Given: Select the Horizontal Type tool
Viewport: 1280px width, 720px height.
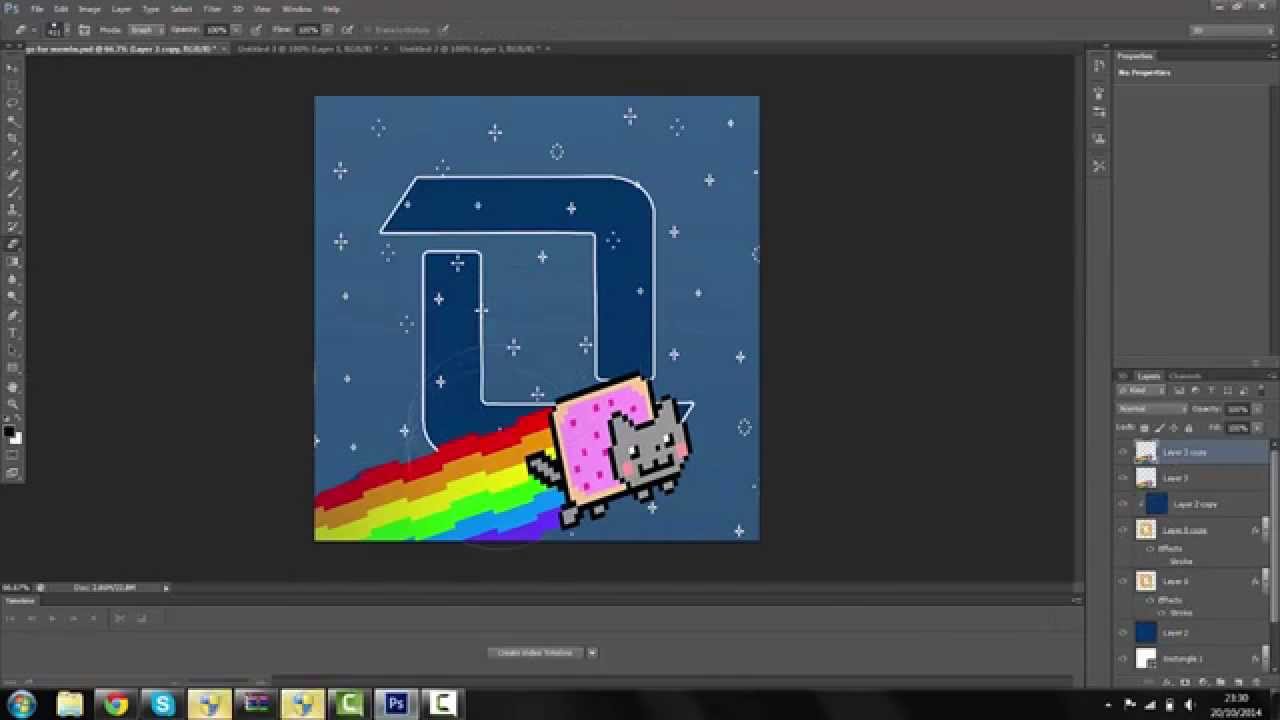Looking at the screenshot, I should point(13,333).
